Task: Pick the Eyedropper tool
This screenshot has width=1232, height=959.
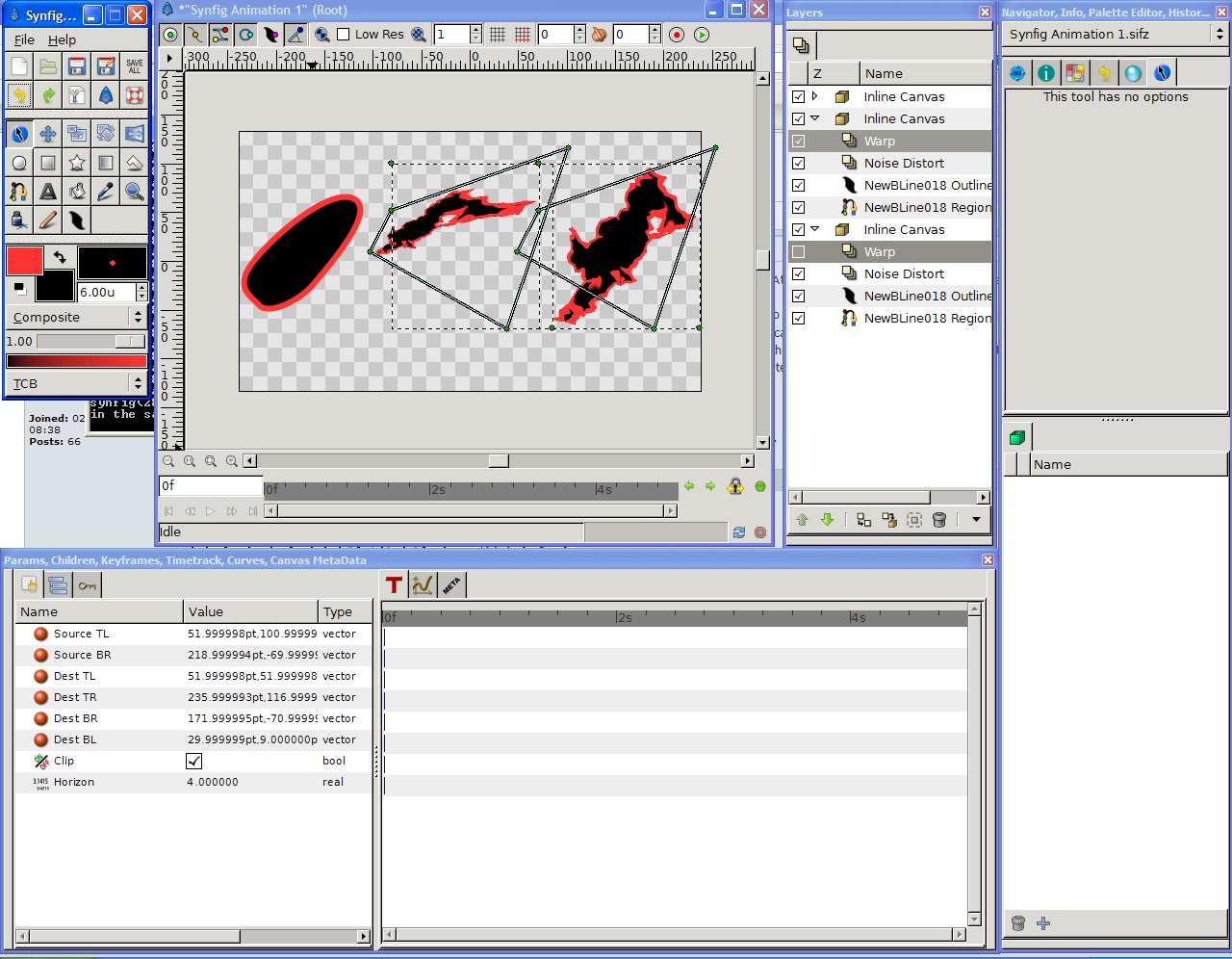Action: [x=105, y=191]
